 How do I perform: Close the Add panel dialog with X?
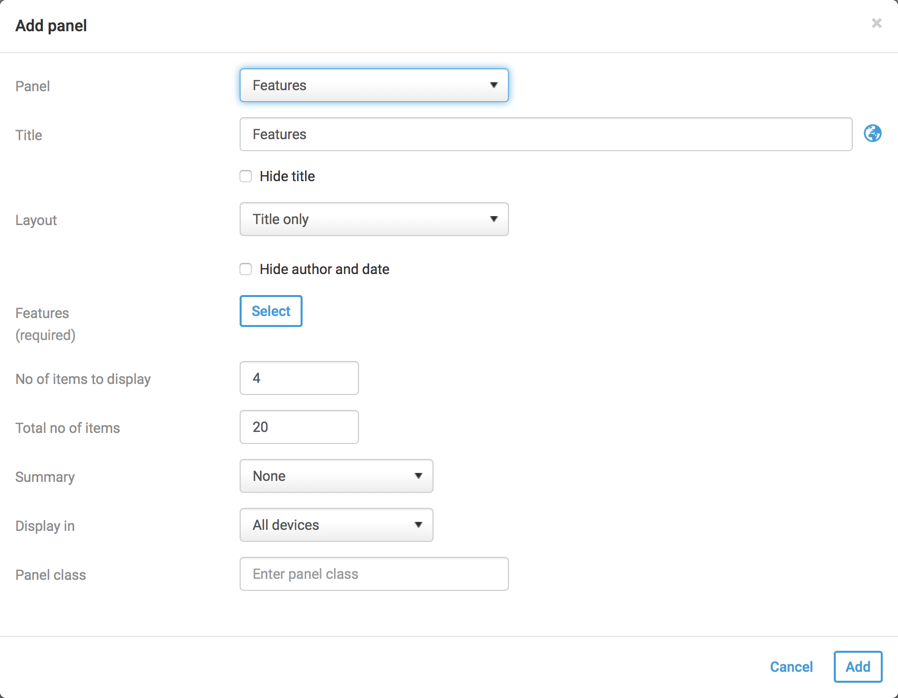click(876, 23)
